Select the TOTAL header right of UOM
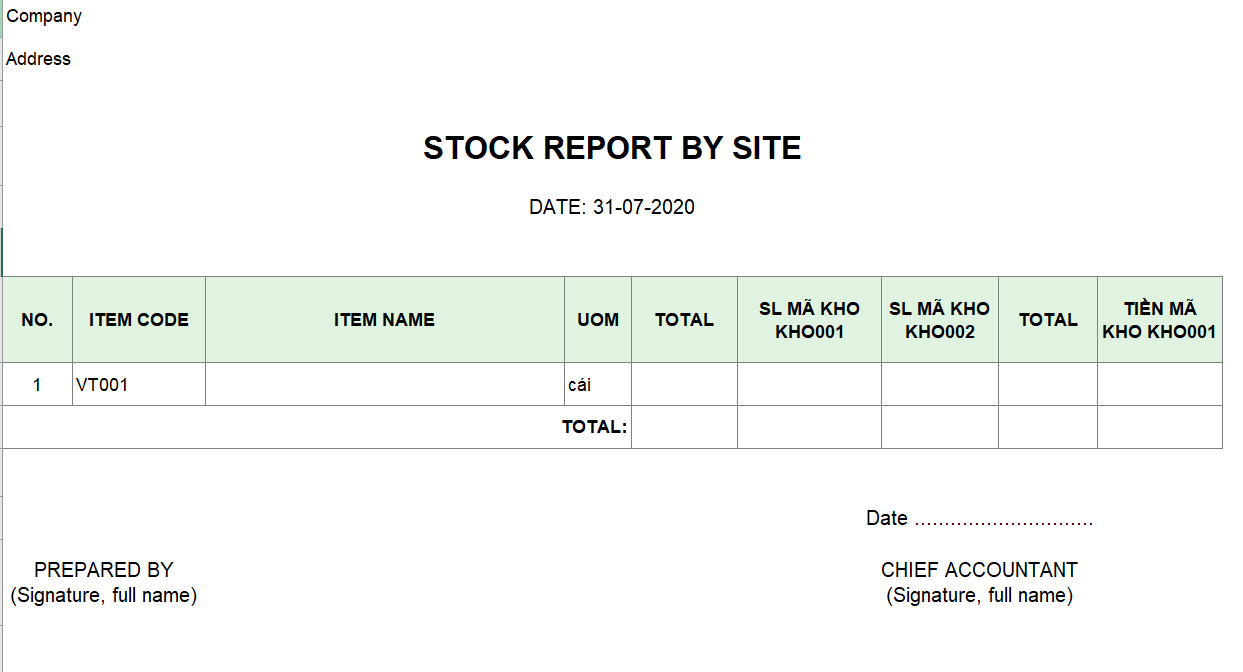This screenshot has height=672, width=1243. coord(684,320)
